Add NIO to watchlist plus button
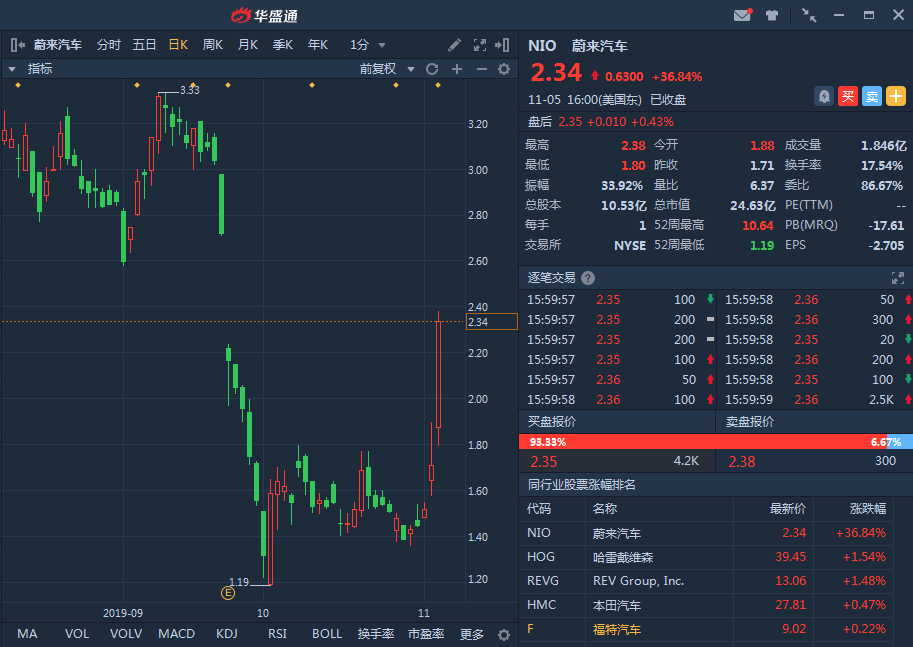Viewport: 913px width, 647px height. tap(896, 96)
